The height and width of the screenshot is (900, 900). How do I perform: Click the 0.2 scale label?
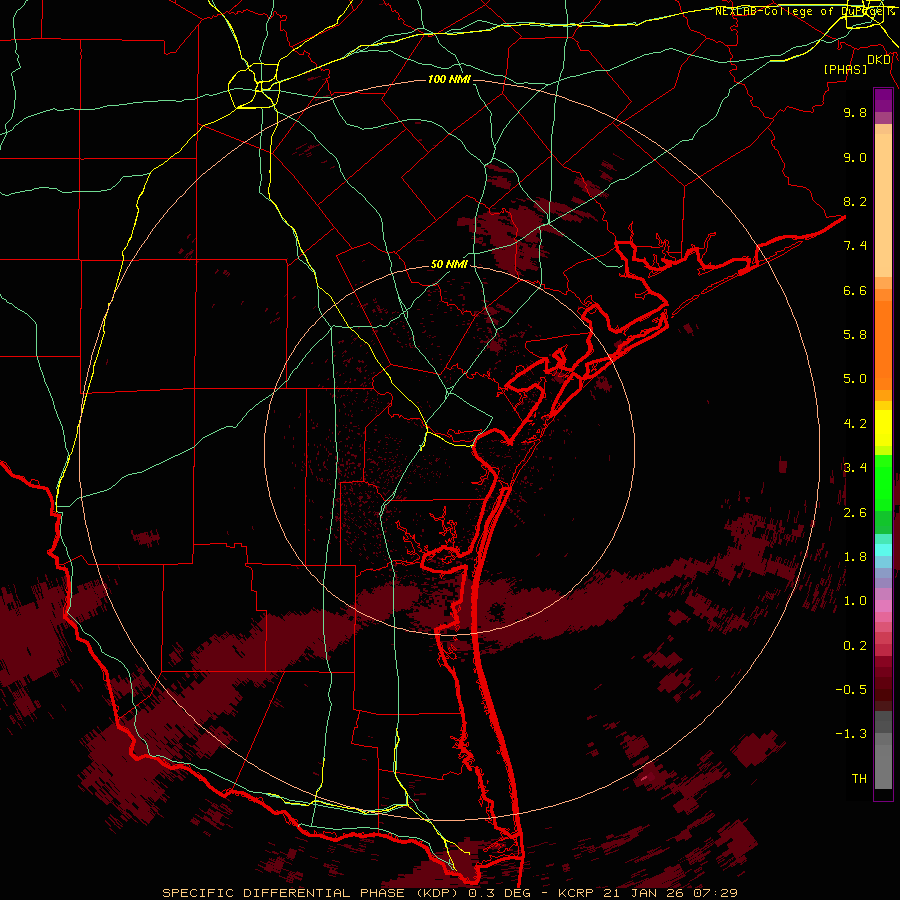coord(855,646)
